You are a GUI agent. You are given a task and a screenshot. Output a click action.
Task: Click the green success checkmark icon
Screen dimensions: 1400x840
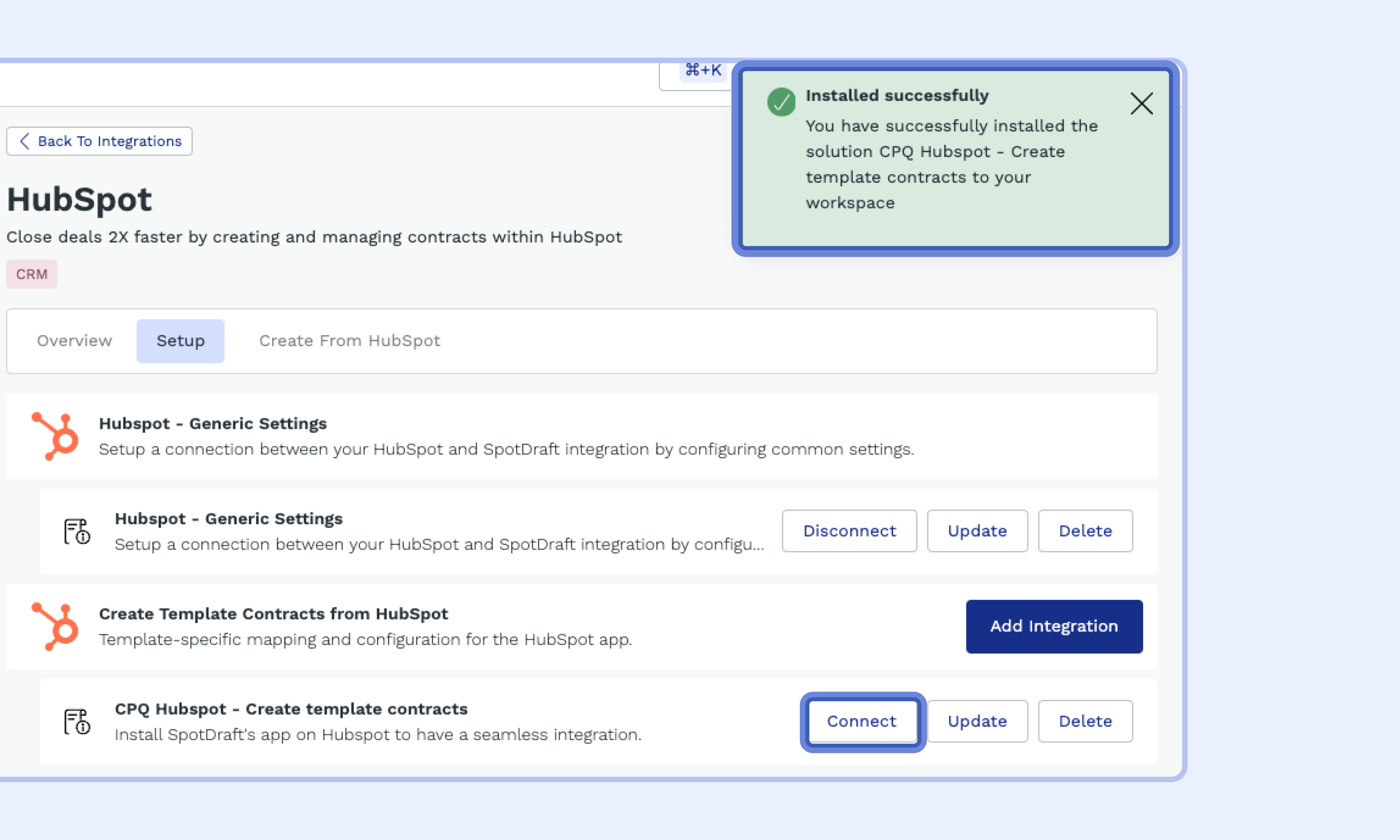[781, 103]
